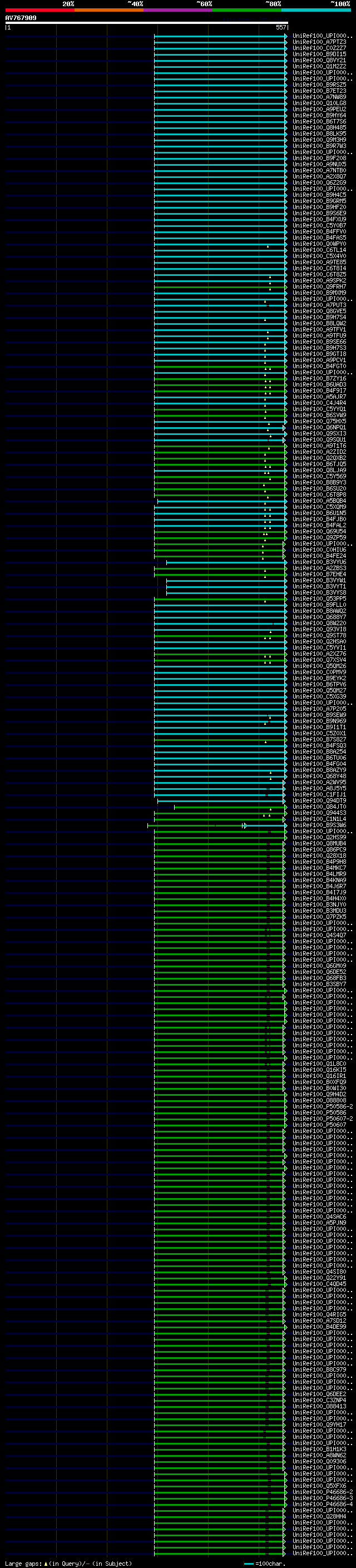Select hit label UniRef100_Q75HX5
This screenshot has height=1568, width=356.
(x=319, y=421)
